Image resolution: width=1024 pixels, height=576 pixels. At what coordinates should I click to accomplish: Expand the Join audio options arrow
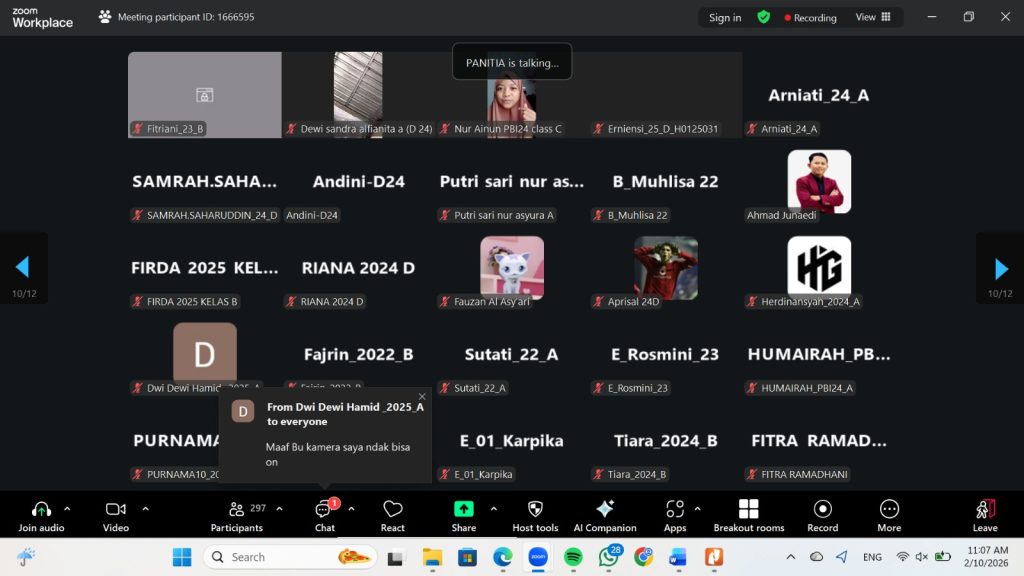(67, 508)
